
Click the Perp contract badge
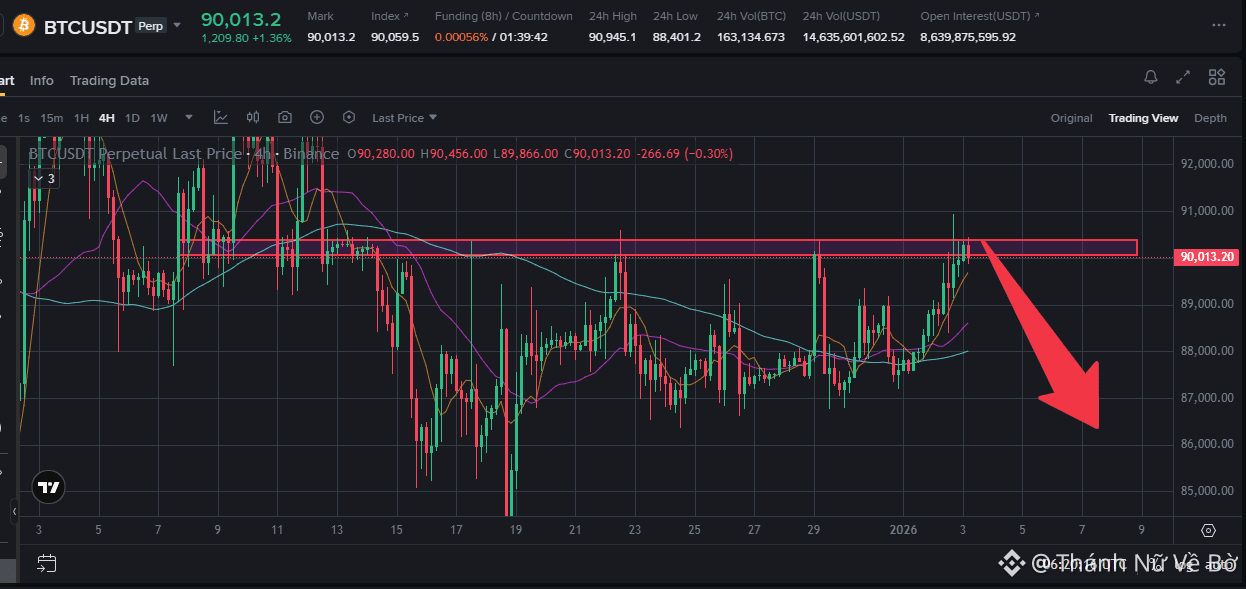pyautogui.click(x=150, y=26)
